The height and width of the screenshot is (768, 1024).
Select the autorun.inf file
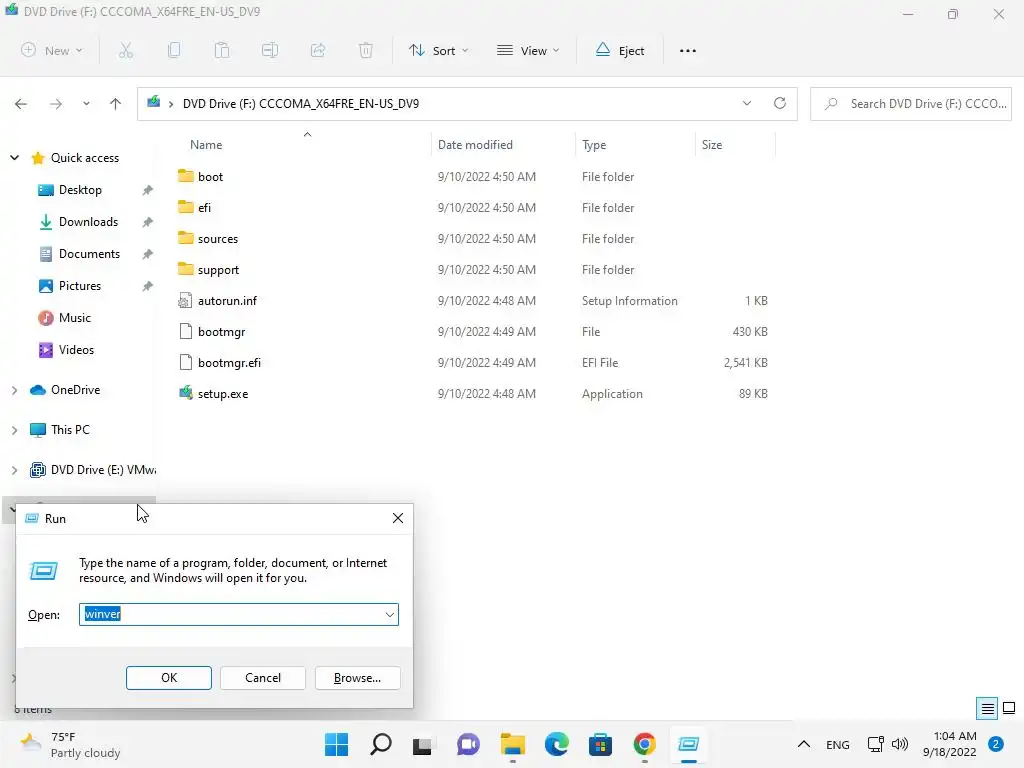click(227, 300)
